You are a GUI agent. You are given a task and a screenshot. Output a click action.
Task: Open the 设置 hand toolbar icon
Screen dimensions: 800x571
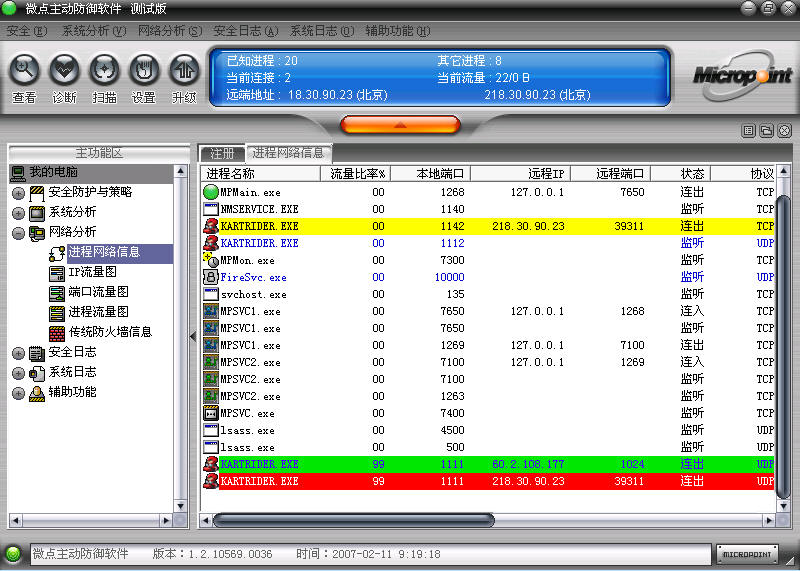144,69
